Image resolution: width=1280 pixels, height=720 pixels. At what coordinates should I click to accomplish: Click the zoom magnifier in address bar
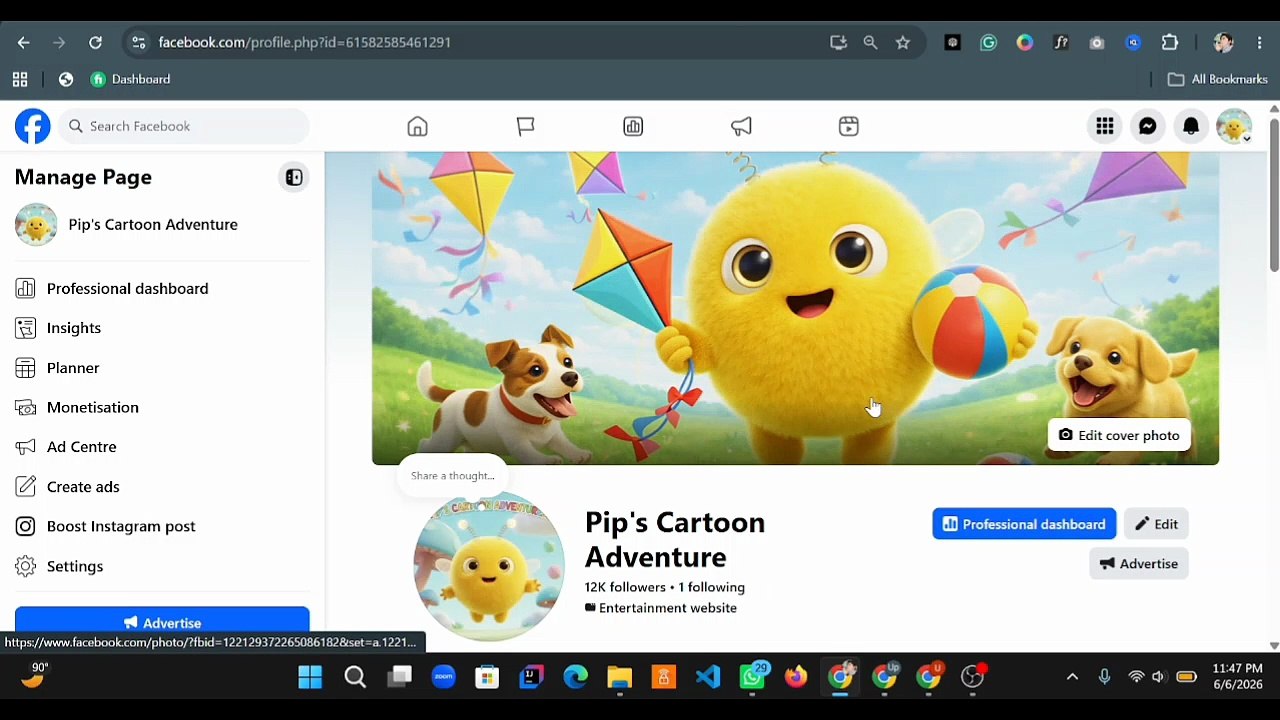870,42
